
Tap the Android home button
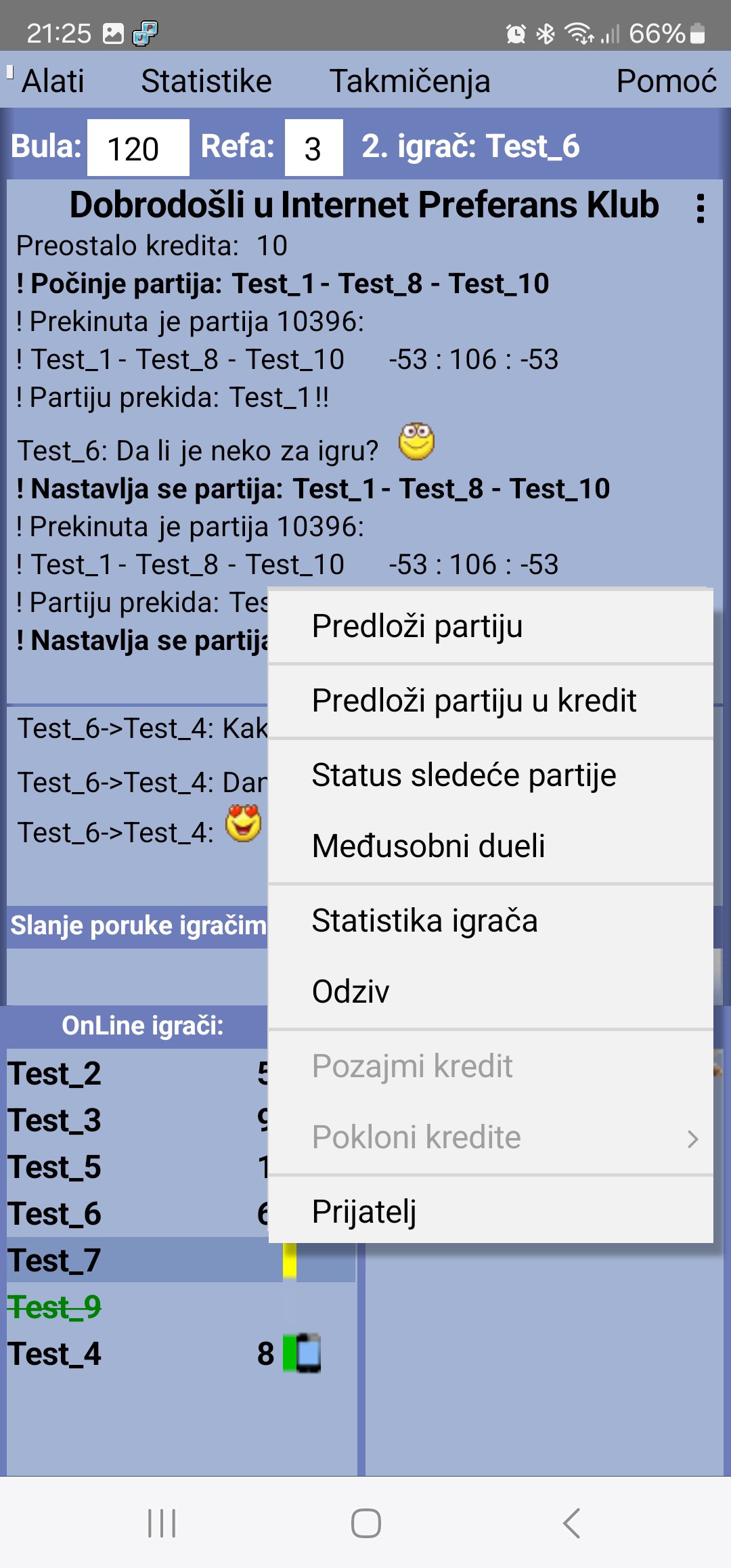click(366, 1523)
